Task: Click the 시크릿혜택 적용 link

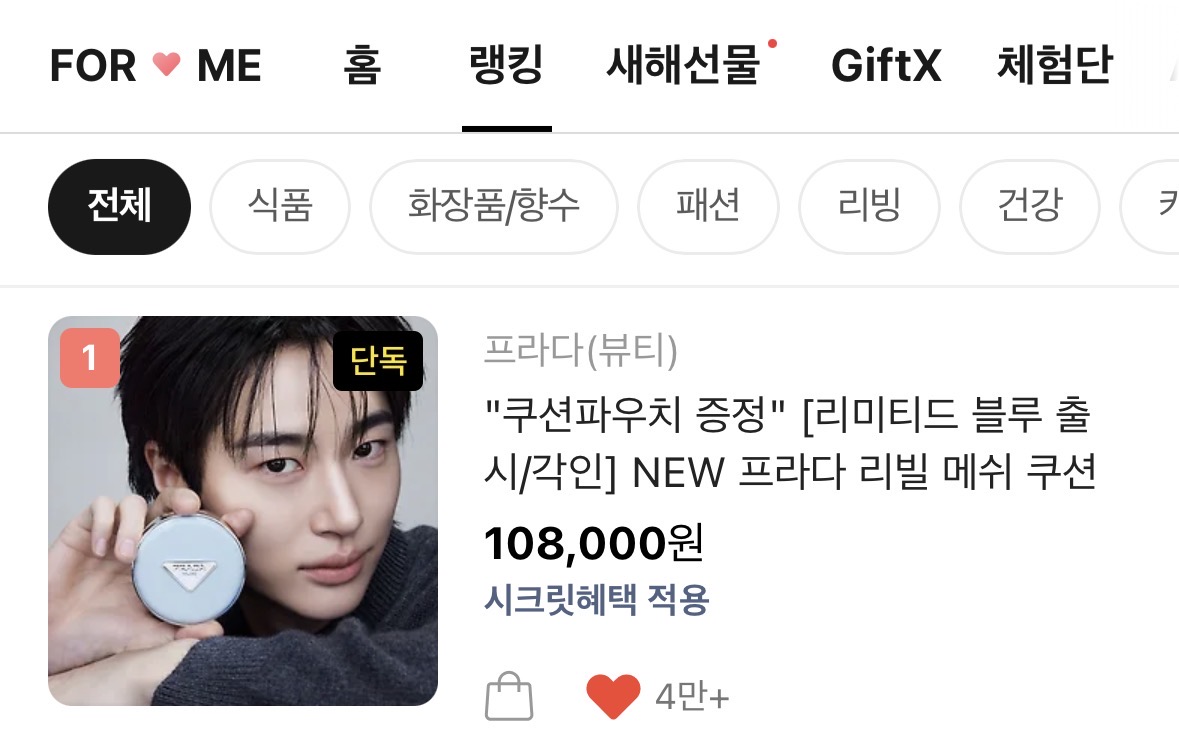Action: tap(596, 600)
